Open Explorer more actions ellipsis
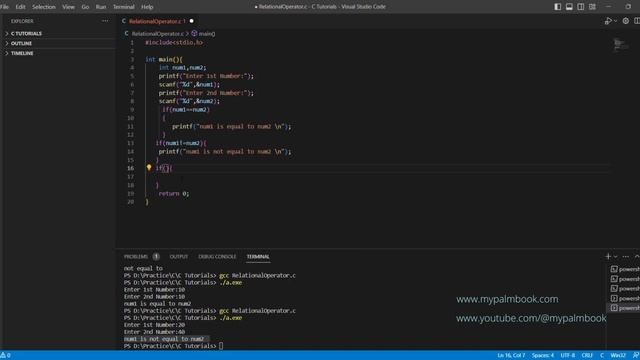The height and width of the screenshot is (360, 640). tap(105, 21)
